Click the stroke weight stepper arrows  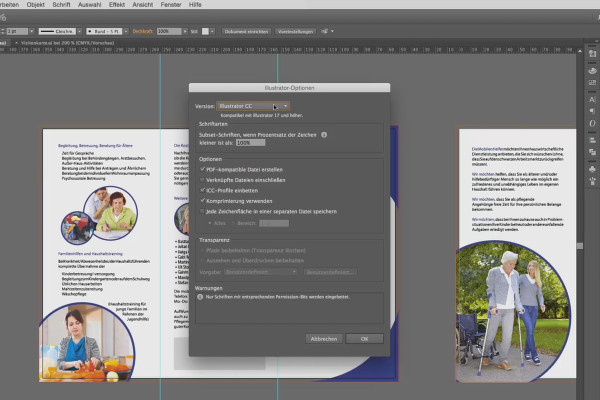3,31
